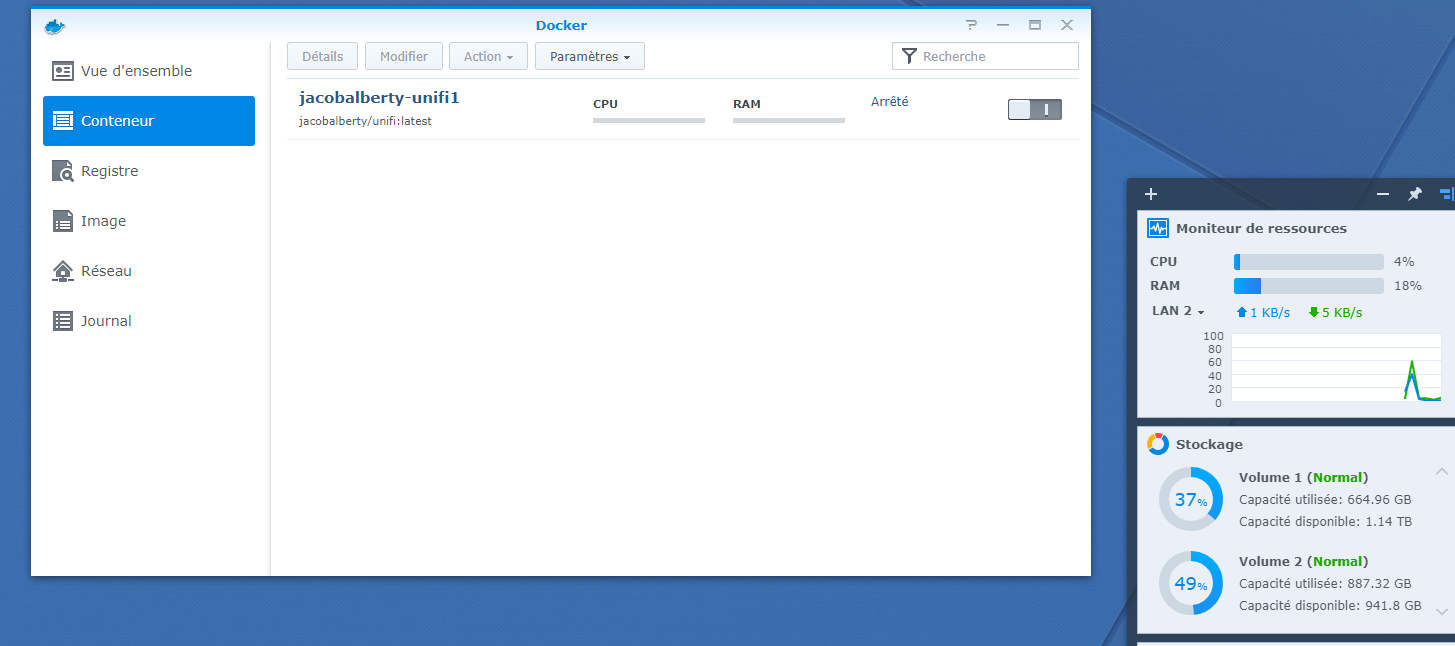
Task: Maximize the Docker window
Action: click(x=1035, y=25)
